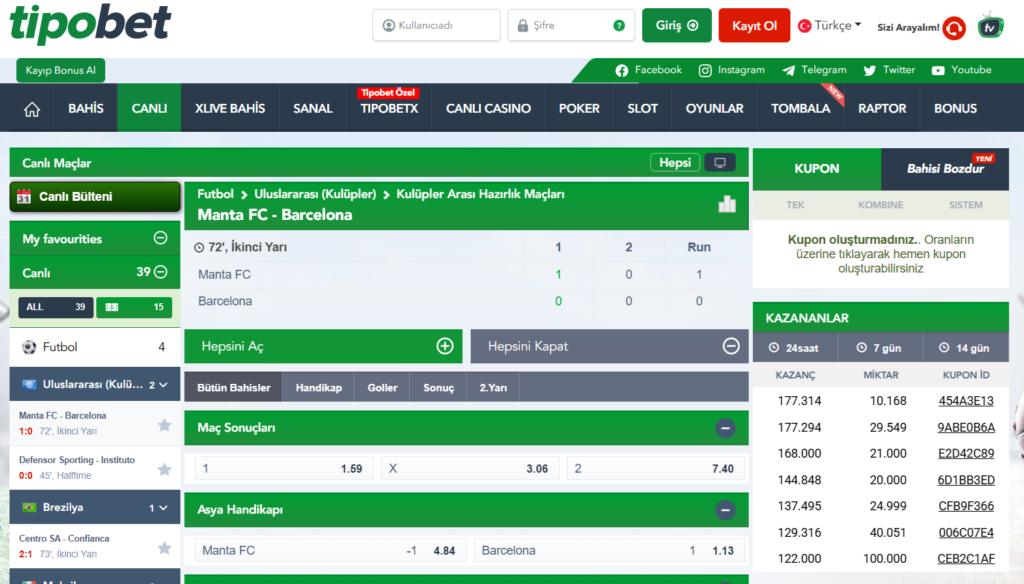Select the ALL 39 live filter

56,307
